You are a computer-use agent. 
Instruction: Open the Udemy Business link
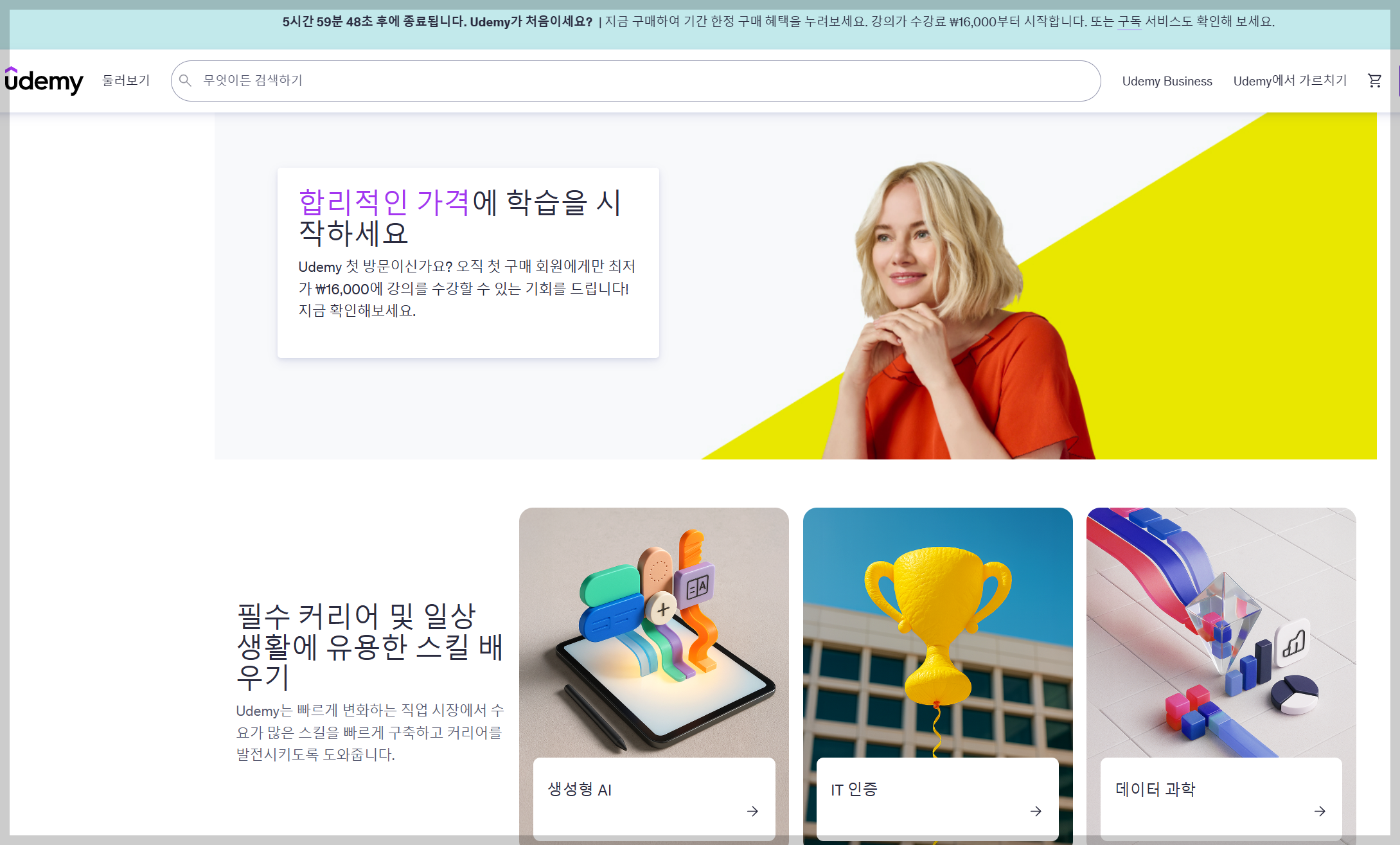pos(1167,81)
